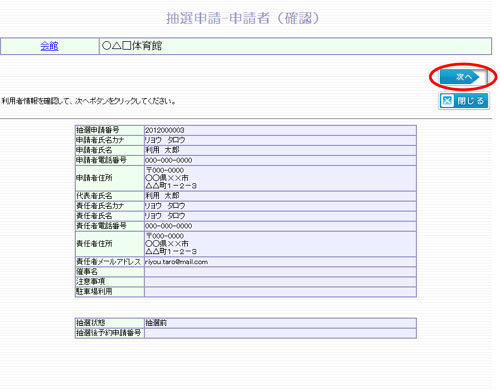This screenshot has width=500, height=390.
Task: Select リヨウ タロウ in 責任者氏名 row
Action: (x=165, y=216)
